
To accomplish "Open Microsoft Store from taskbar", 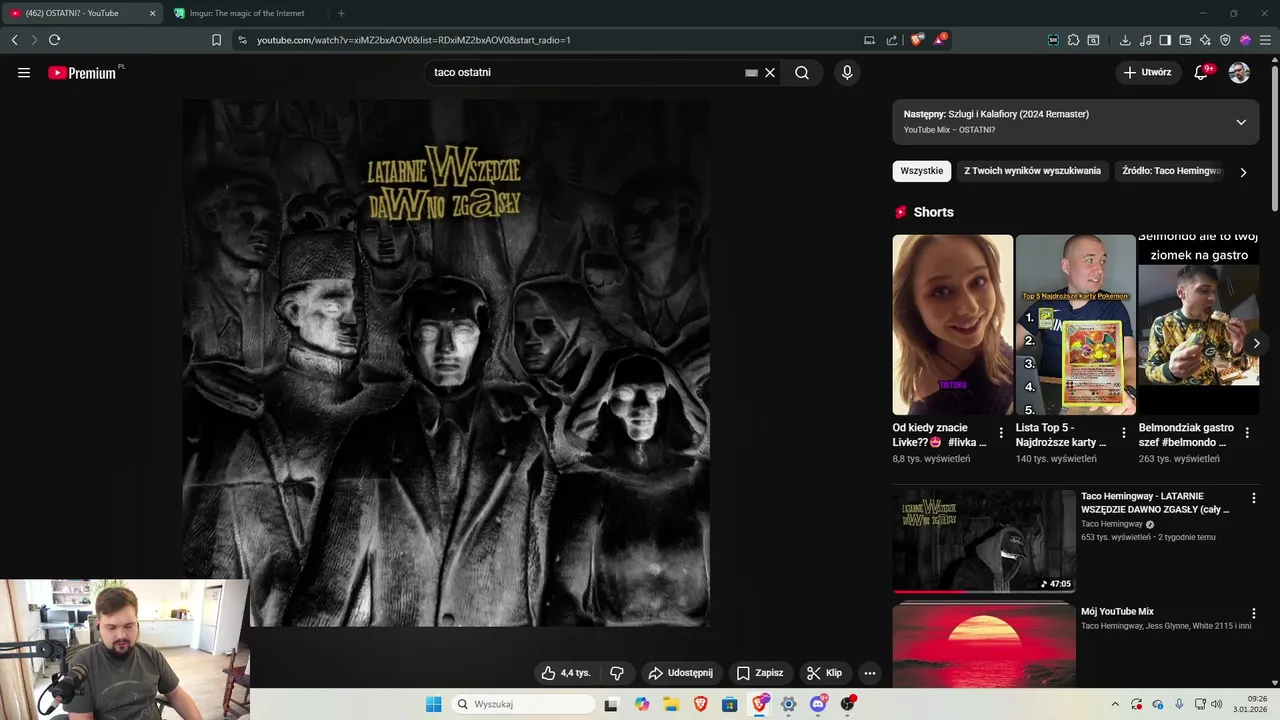I will click(730, 704).
